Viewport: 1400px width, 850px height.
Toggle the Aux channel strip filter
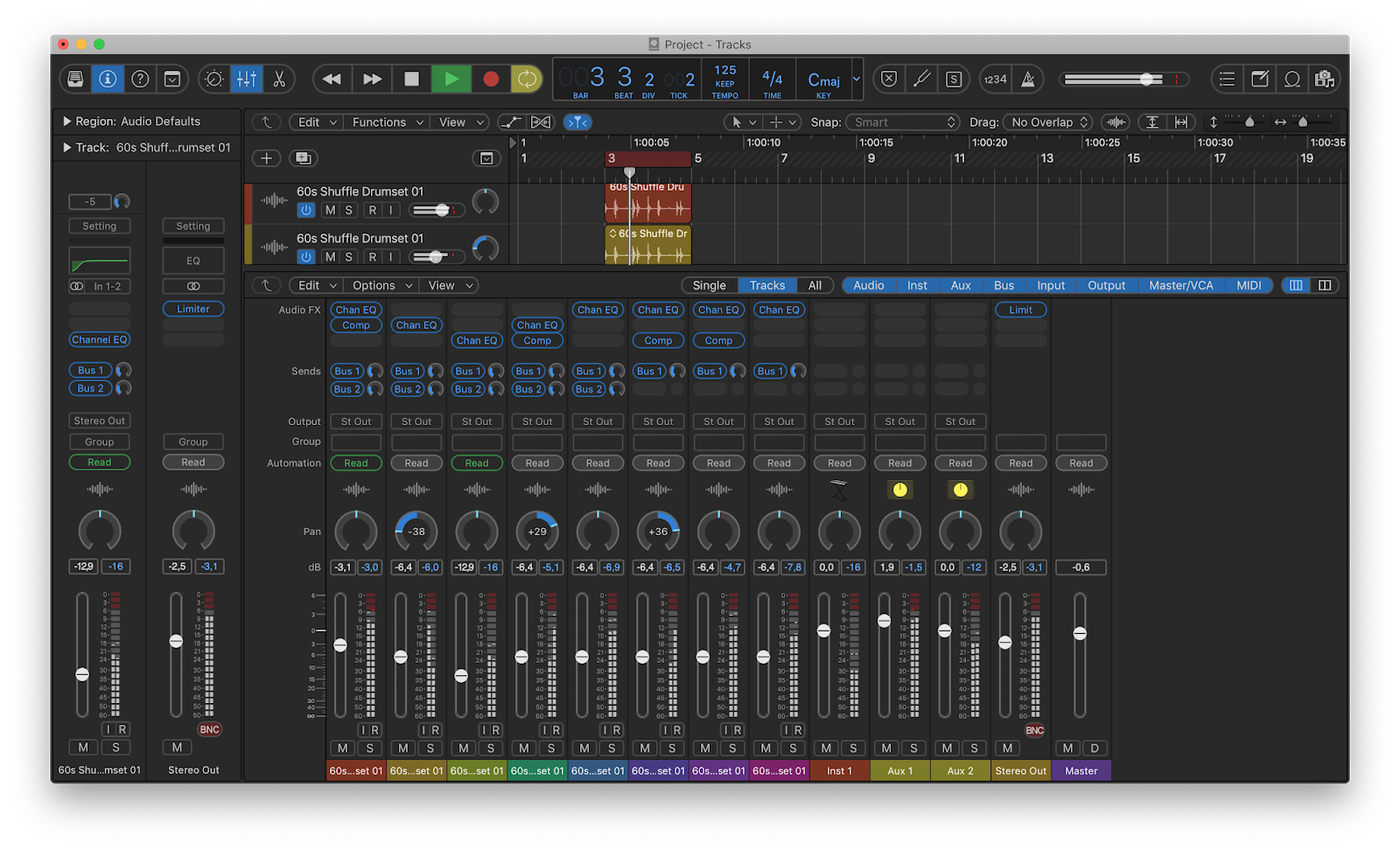click(961, 285)
